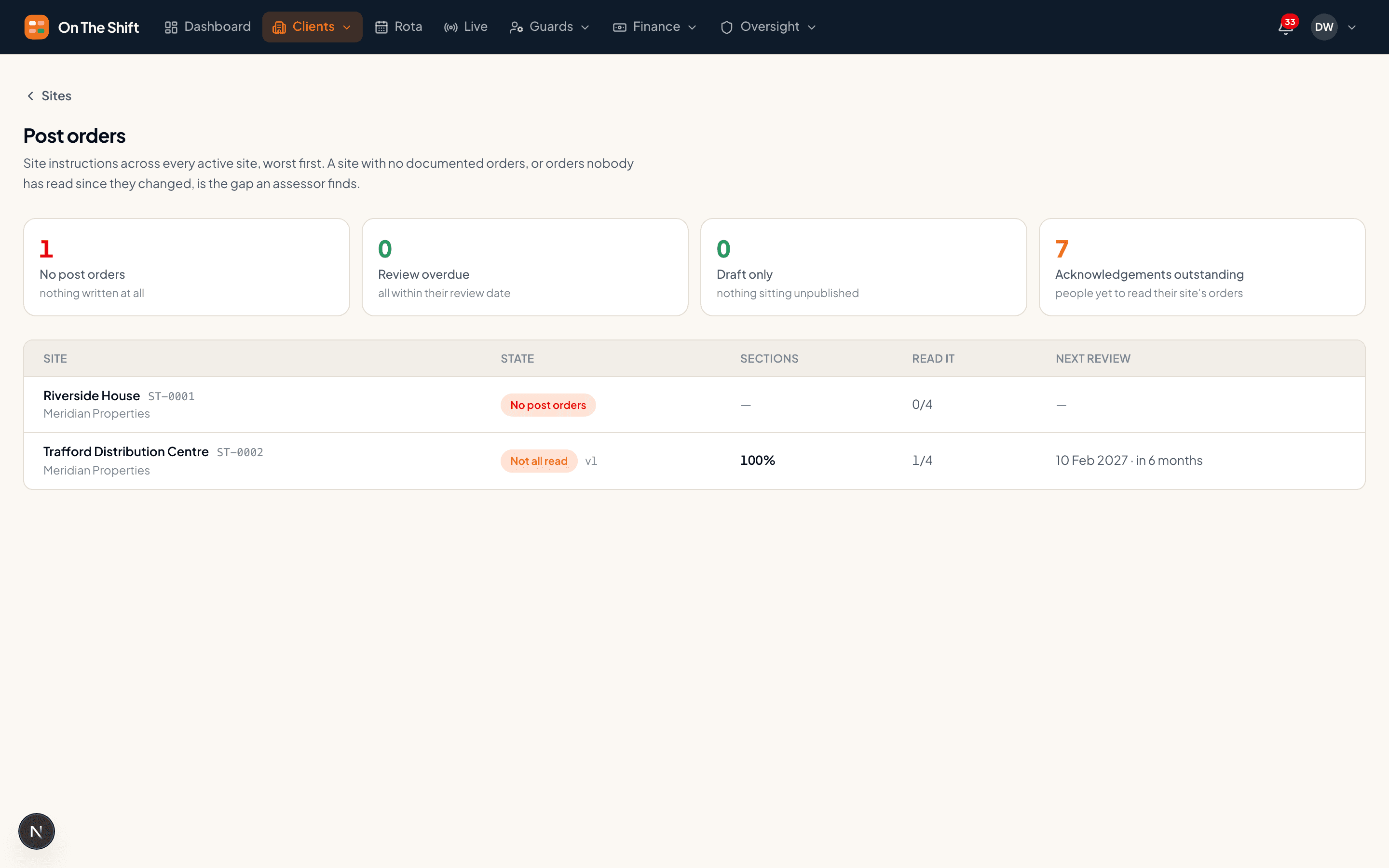Open notifications bell with 33 badge
1389x868 pixels.
pyautogui.click(x=1286, y=27)
